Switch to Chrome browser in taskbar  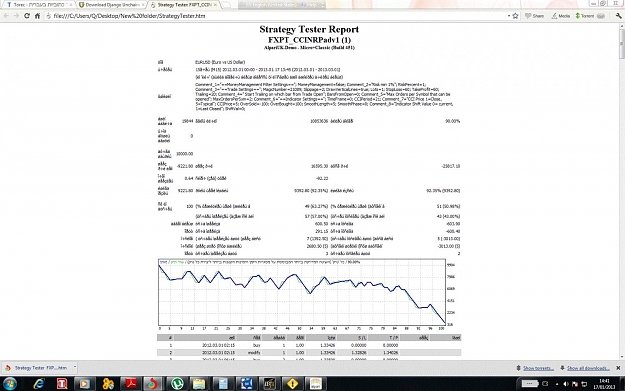(x=152, y=384)
